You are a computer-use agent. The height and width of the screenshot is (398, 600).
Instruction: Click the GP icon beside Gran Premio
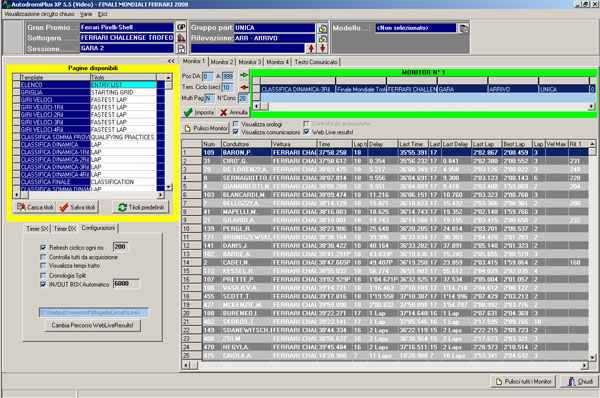coord(181,27)
